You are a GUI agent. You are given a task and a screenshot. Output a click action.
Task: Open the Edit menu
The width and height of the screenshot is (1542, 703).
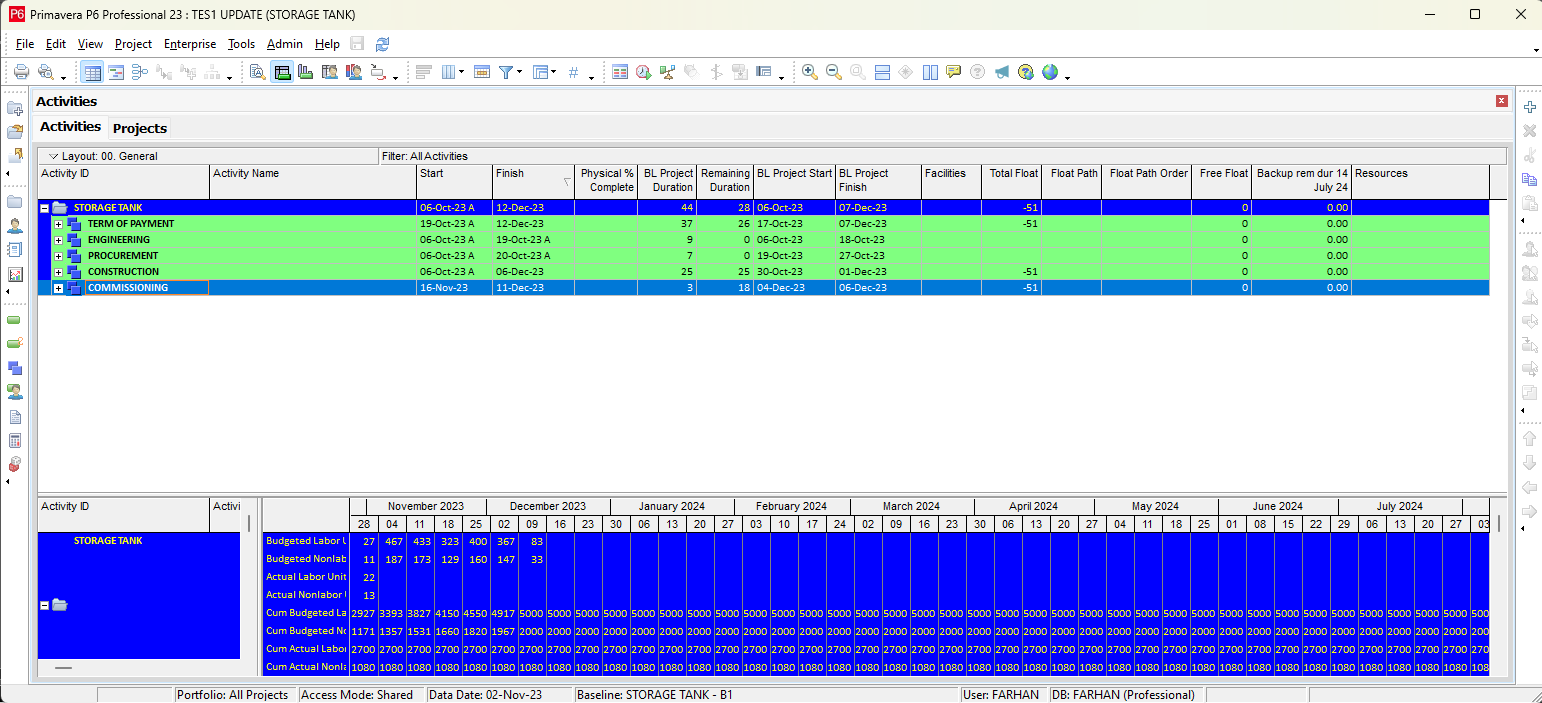point(56,44)
